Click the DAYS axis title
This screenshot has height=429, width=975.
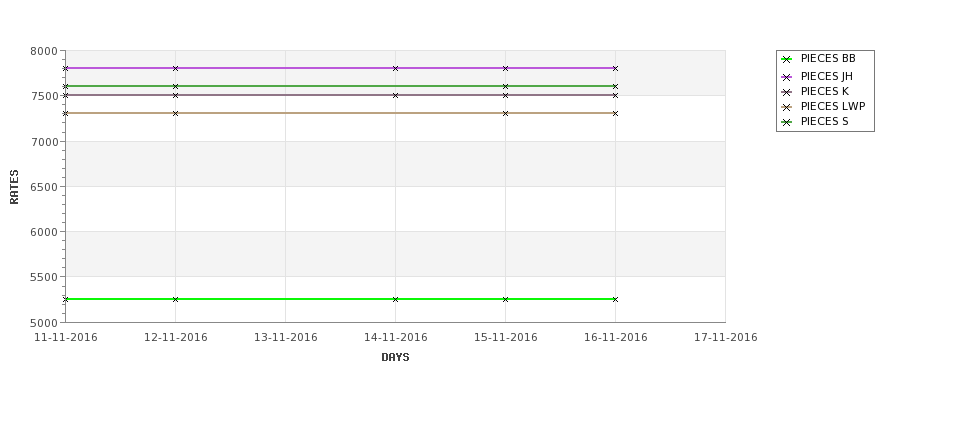pos(395,358)
